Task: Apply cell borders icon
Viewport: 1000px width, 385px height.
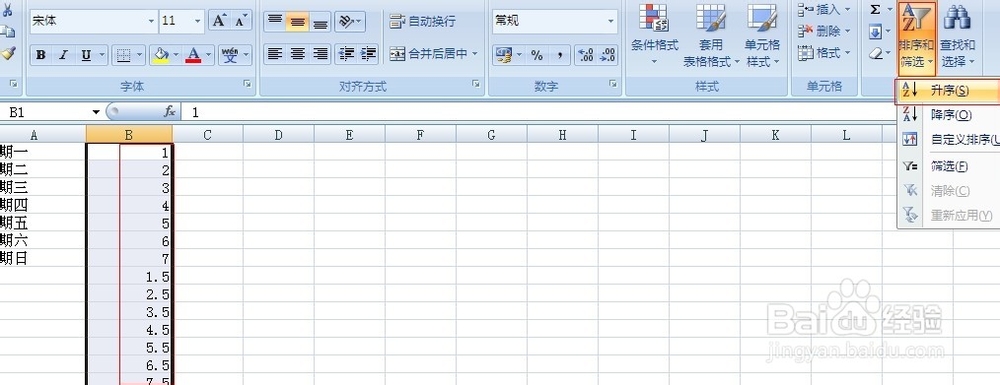Action: [x=124, y=55]
